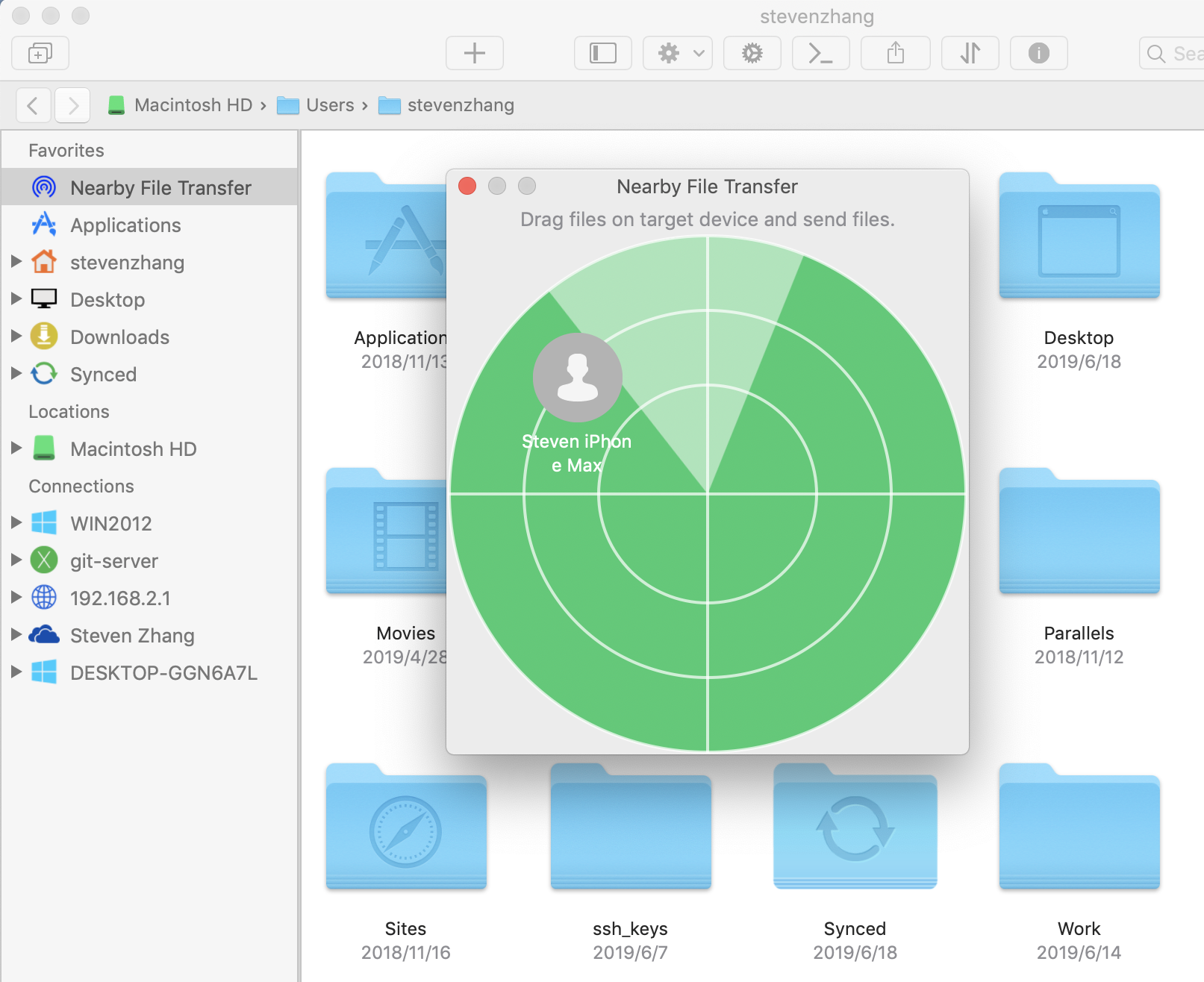The width and height of the screenshot is (1204, 982).
Task: Click the Sites date 2018/11/16
Action: coord(406,952)
